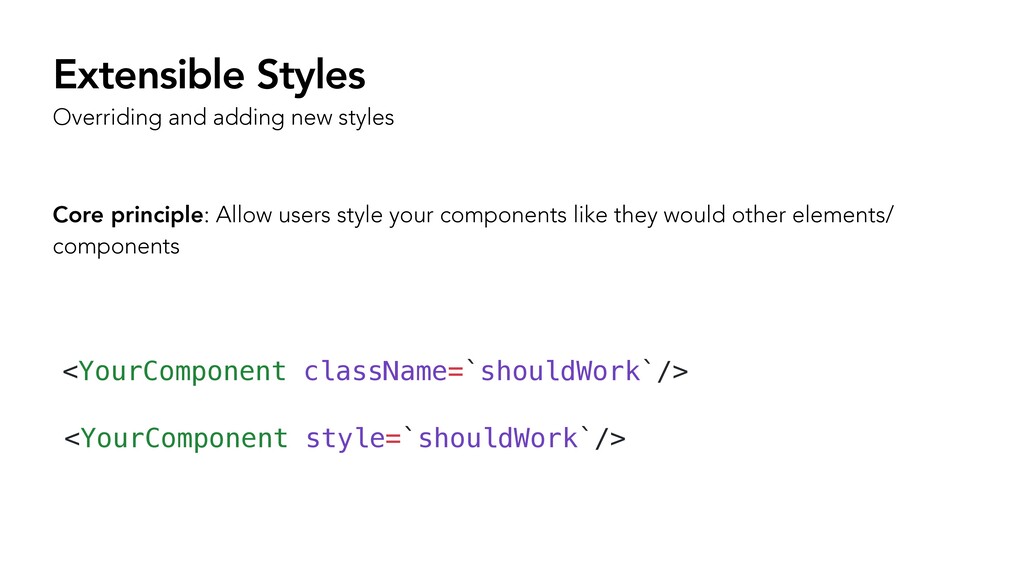Click the opening '<' of the style line
The width and height of the screenshot is (1024, 576).
[x=71, y=439]
